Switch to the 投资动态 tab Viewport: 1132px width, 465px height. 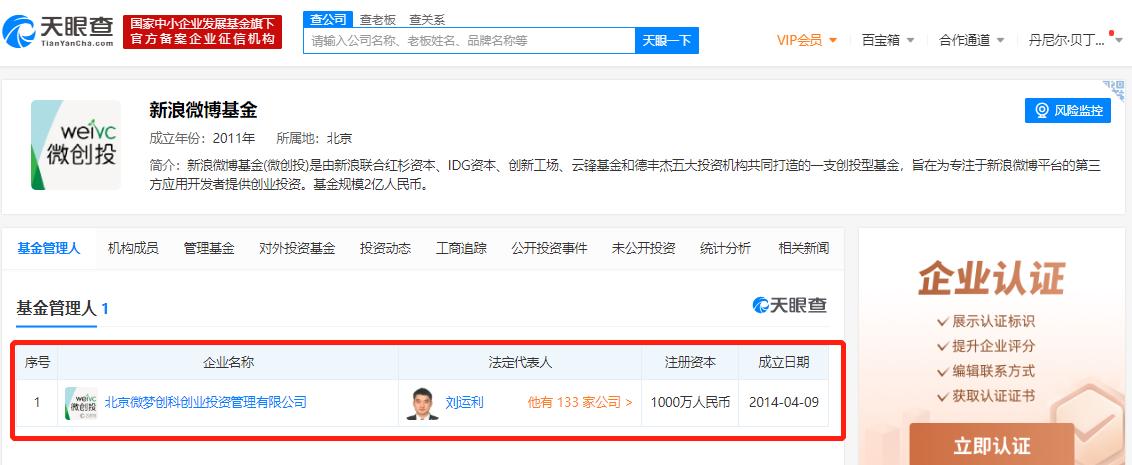386,248
